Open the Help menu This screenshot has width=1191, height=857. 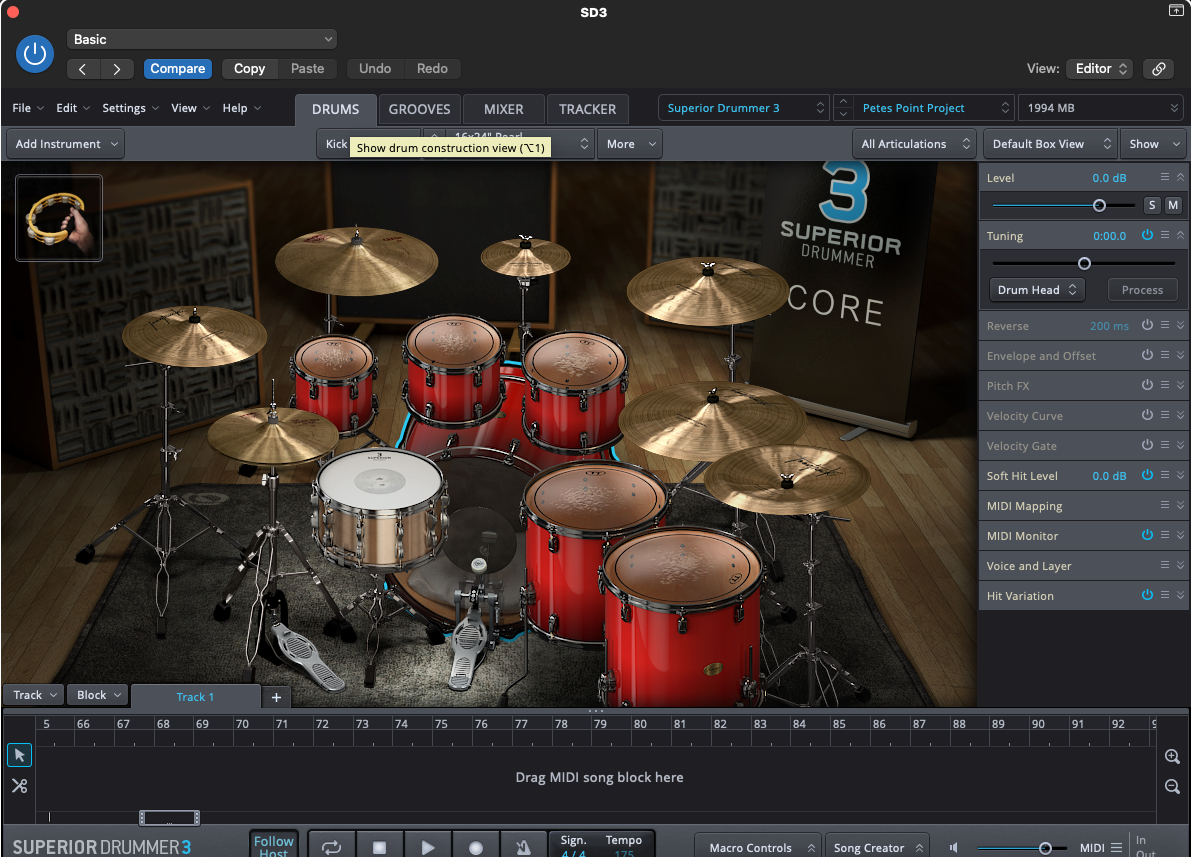click(242, 108)
